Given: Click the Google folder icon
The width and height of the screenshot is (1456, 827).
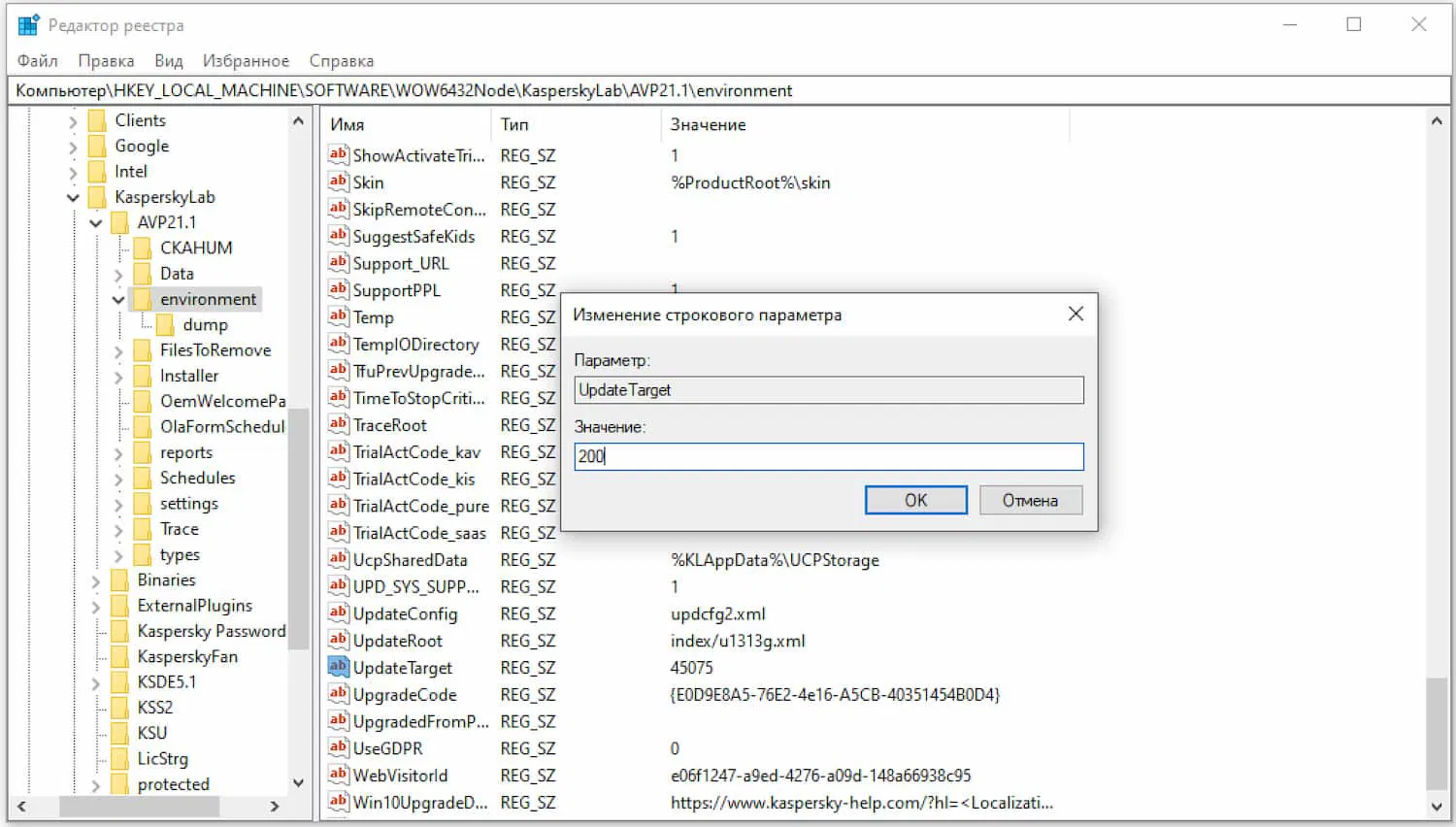Looking at the screenshot, I should [x=97, y=146].
